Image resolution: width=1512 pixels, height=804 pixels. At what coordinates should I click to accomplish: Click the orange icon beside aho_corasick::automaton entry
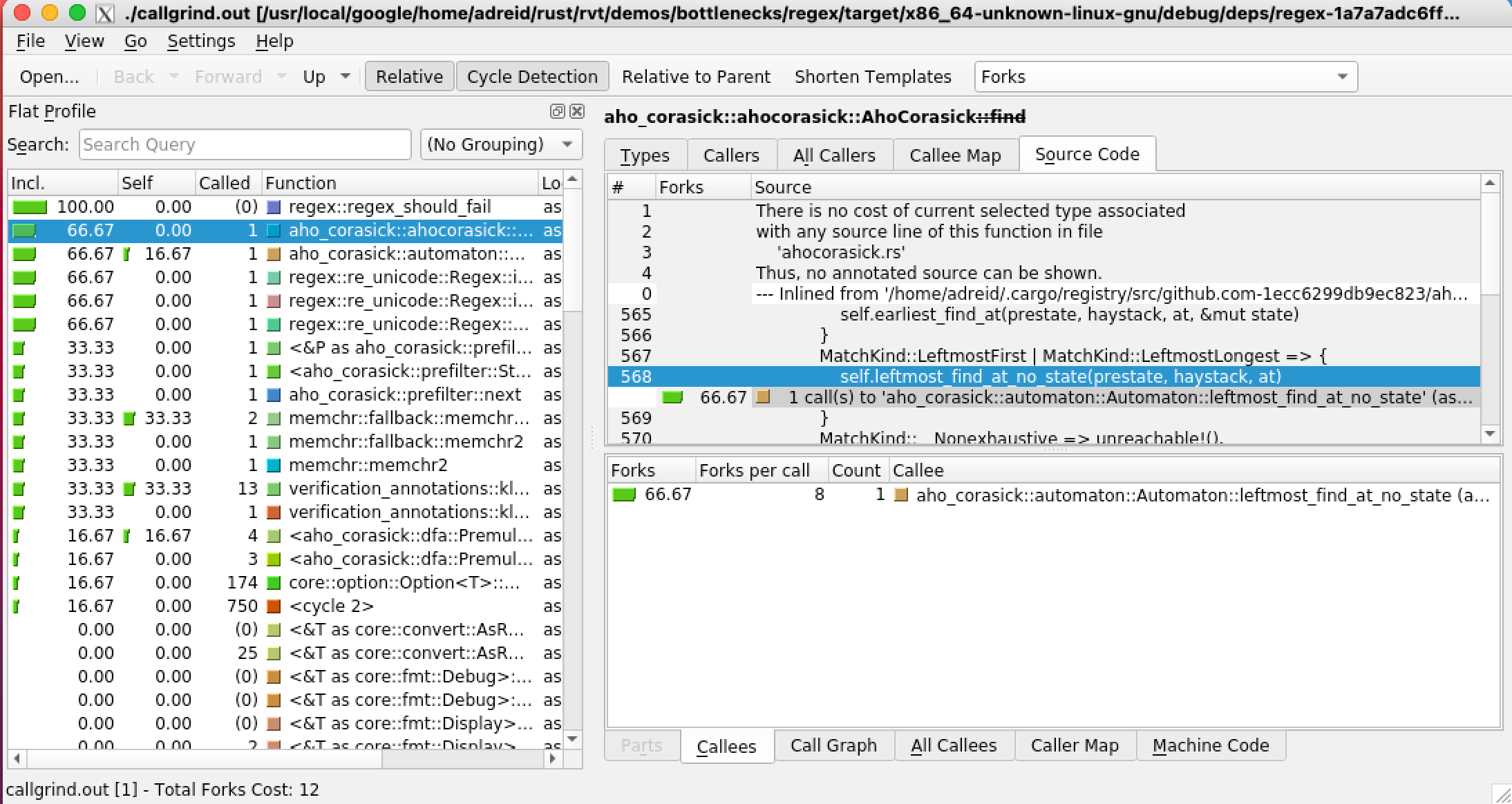(273, 254)
